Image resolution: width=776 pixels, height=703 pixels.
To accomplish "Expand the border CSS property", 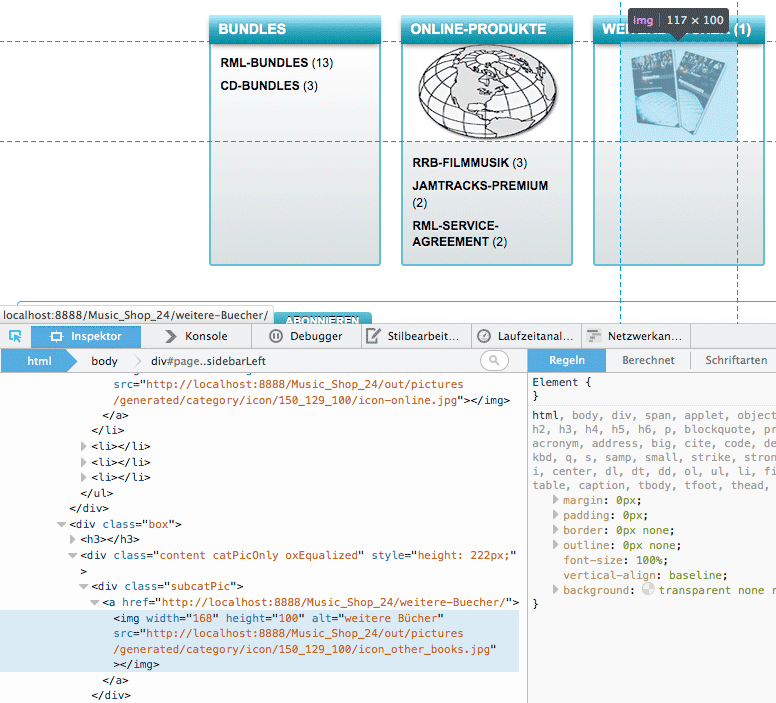I will point(556,530).
